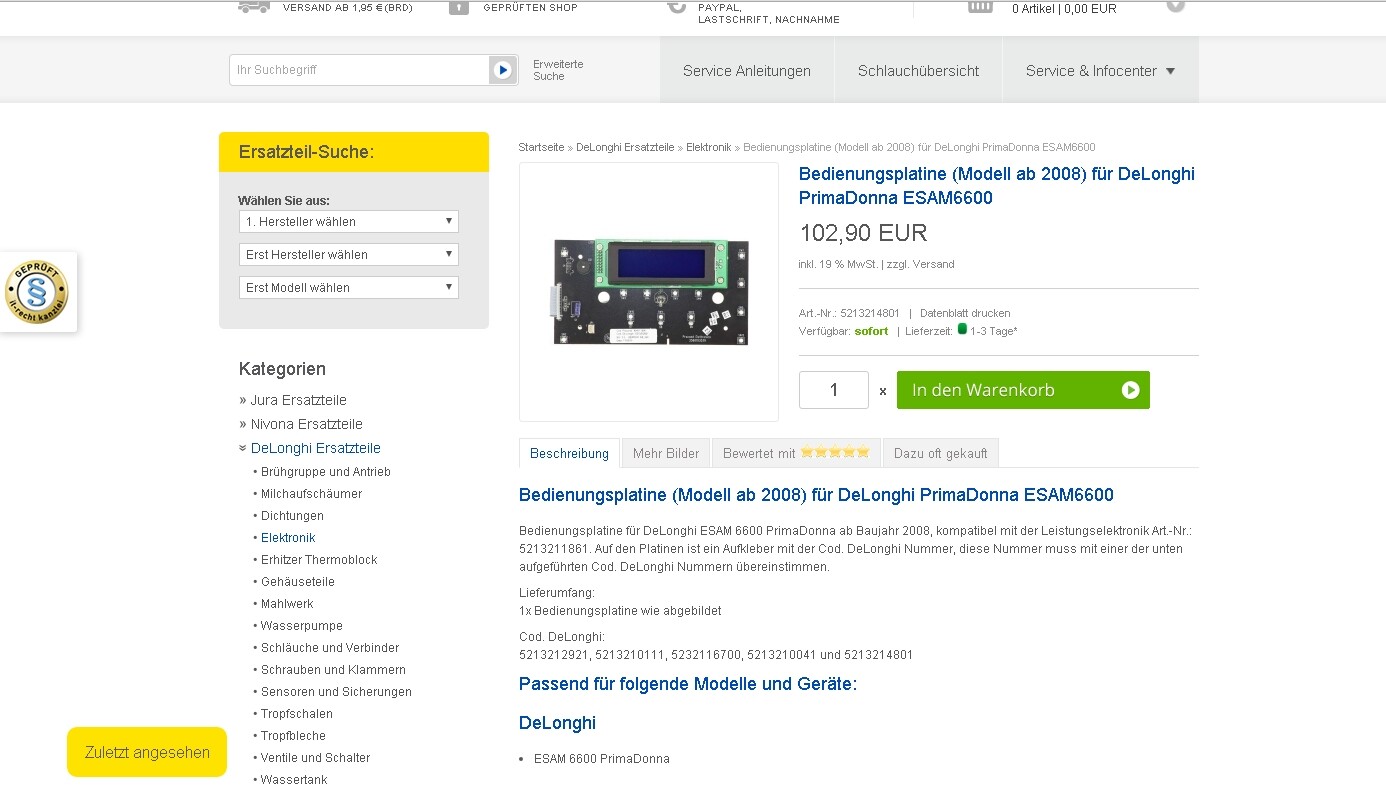Select Milchaufschäumer in the category list
This screenshot has height=786, width=1386.
311,494
